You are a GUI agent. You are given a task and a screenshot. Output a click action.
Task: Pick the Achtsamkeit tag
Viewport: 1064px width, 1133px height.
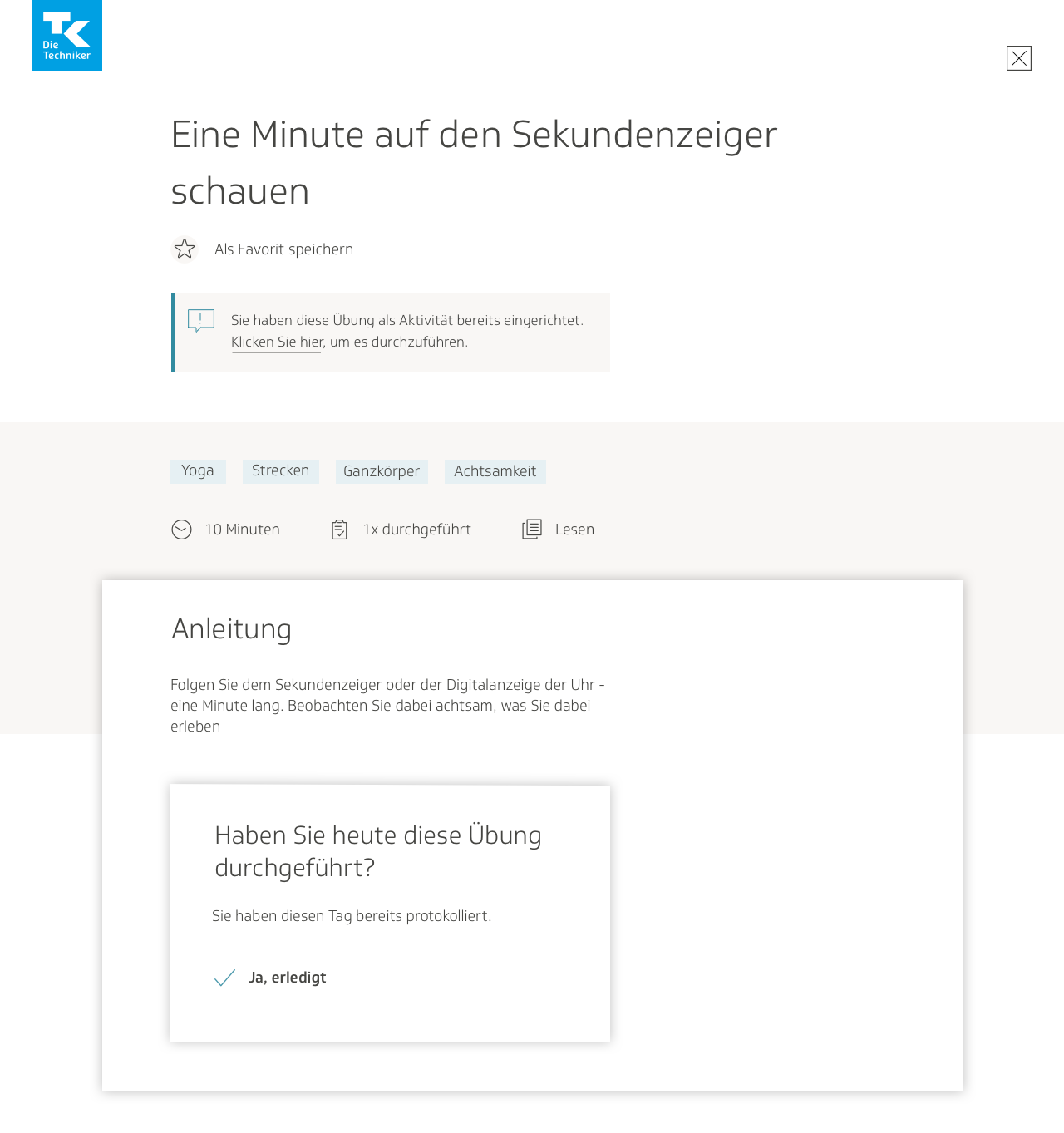[x=495, y=471]
